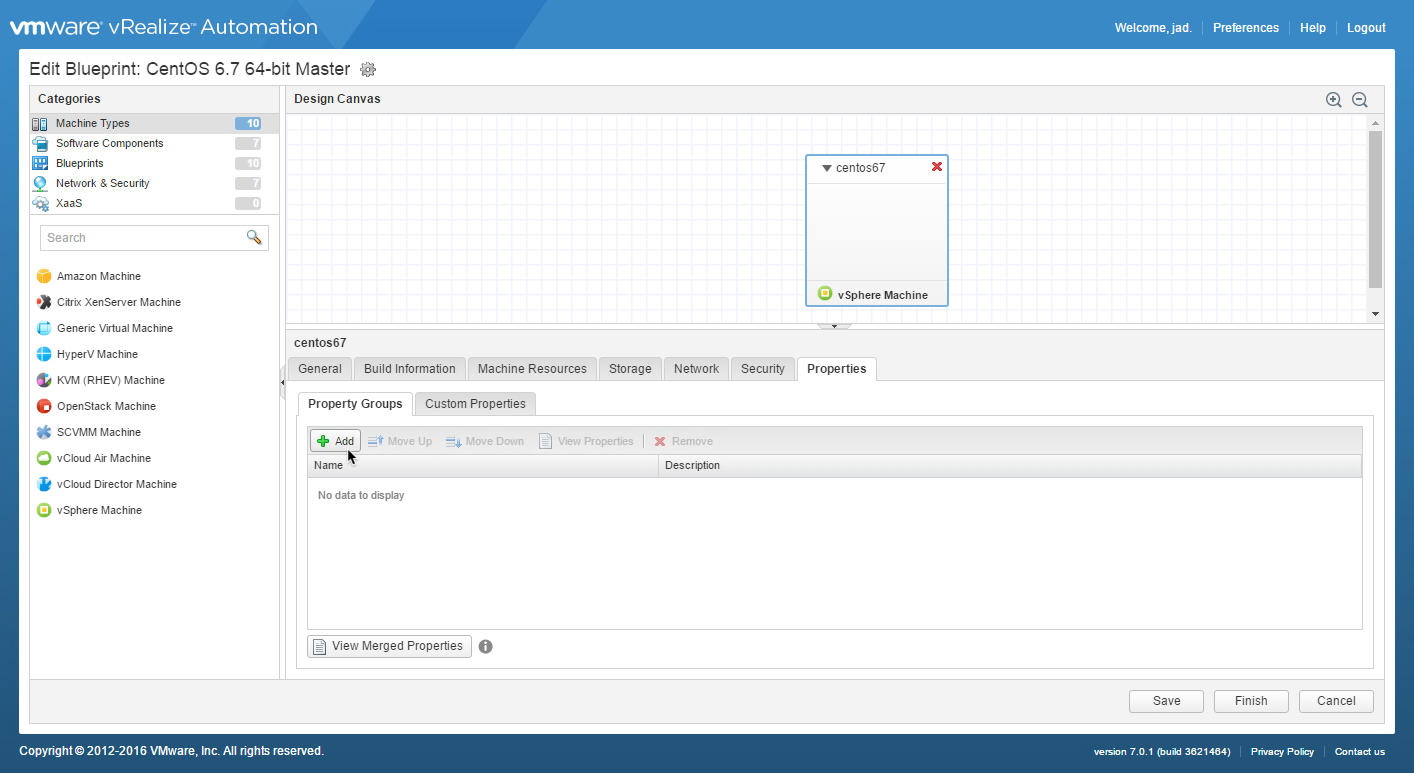Open the Help link
Image resolution: width=1414 pixels, height=773 pixels.
[x=1313, y=28]
